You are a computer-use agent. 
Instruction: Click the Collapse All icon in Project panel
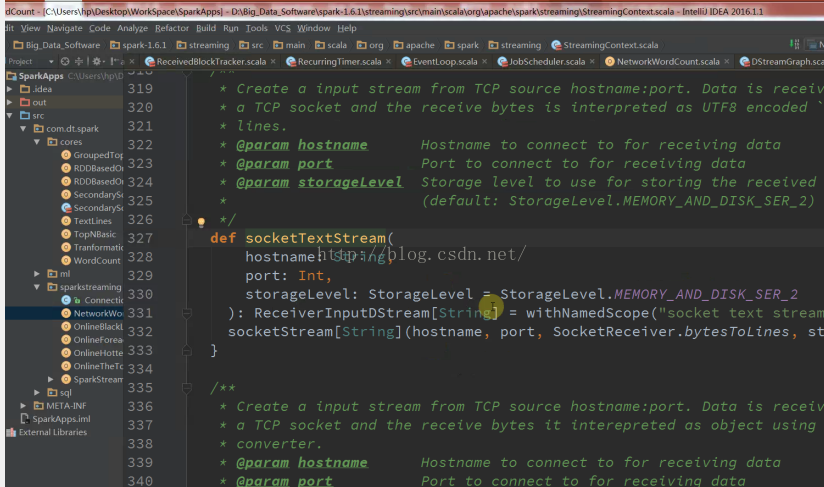(x=79, y=61)
